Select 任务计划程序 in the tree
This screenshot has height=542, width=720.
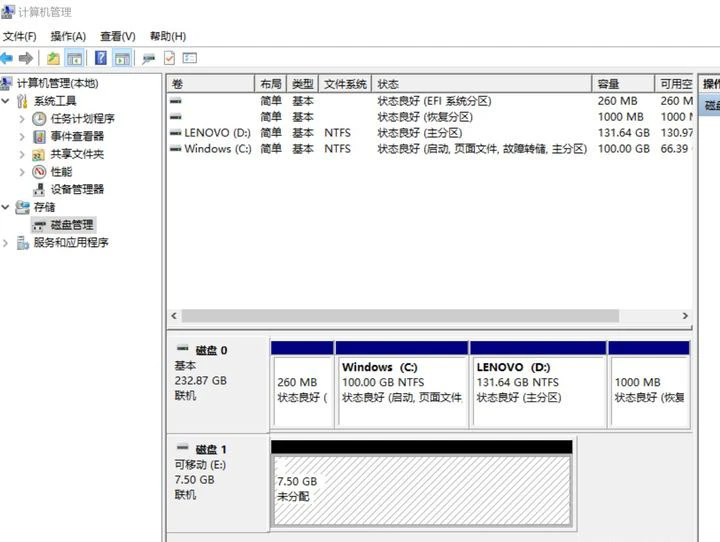pyautogui.click(x=83, y=119)
